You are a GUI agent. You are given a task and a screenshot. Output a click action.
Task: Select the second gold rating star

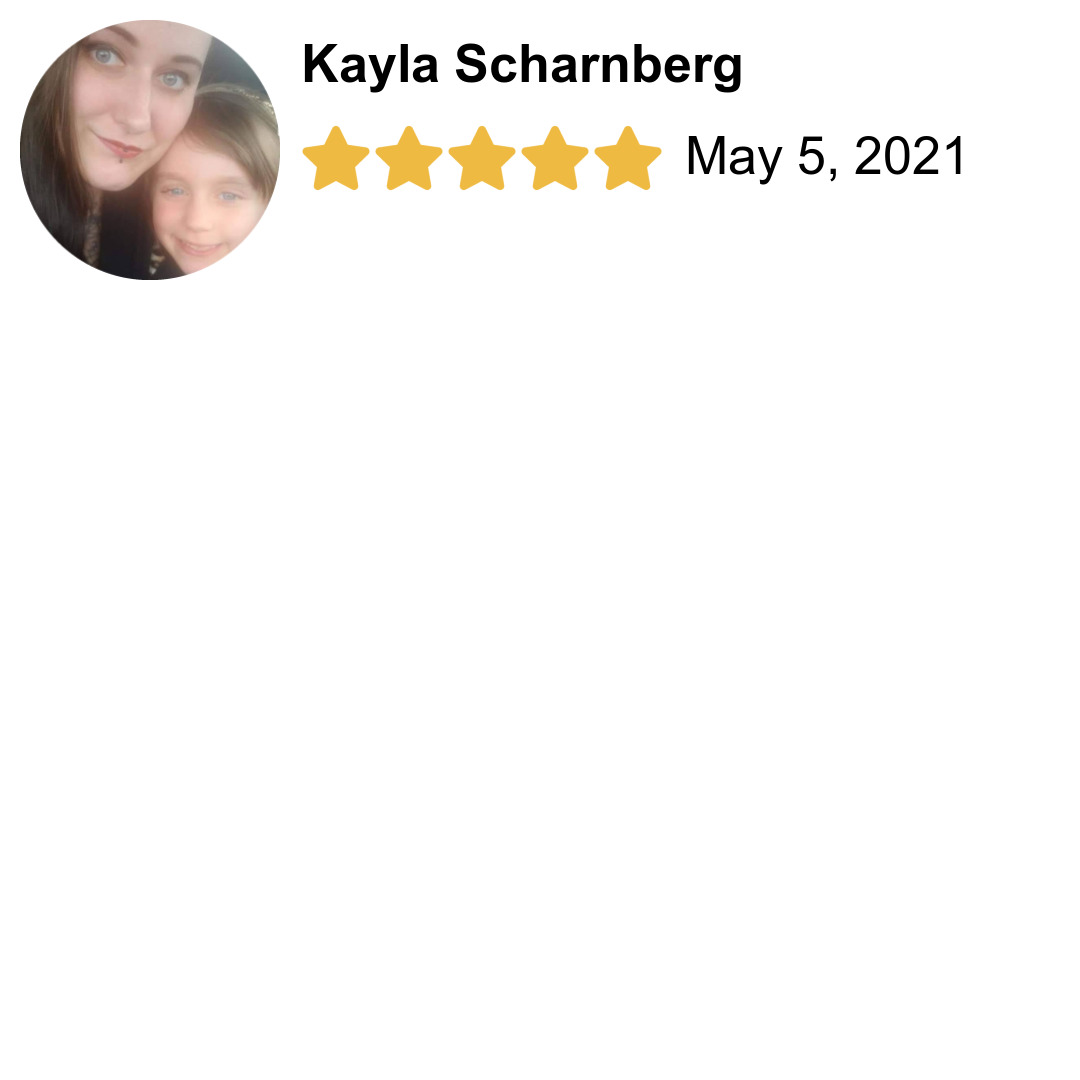[x=409, y=158]
